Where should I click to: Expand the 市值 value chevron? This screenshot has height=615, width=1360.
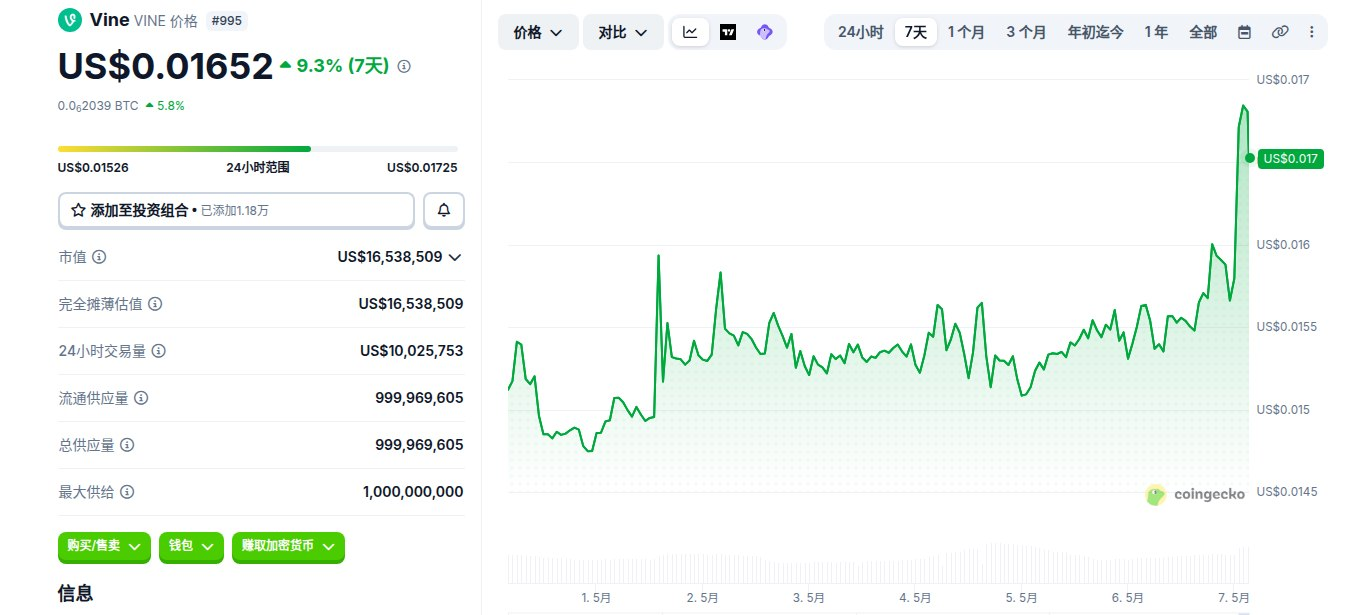click(455, 257)
